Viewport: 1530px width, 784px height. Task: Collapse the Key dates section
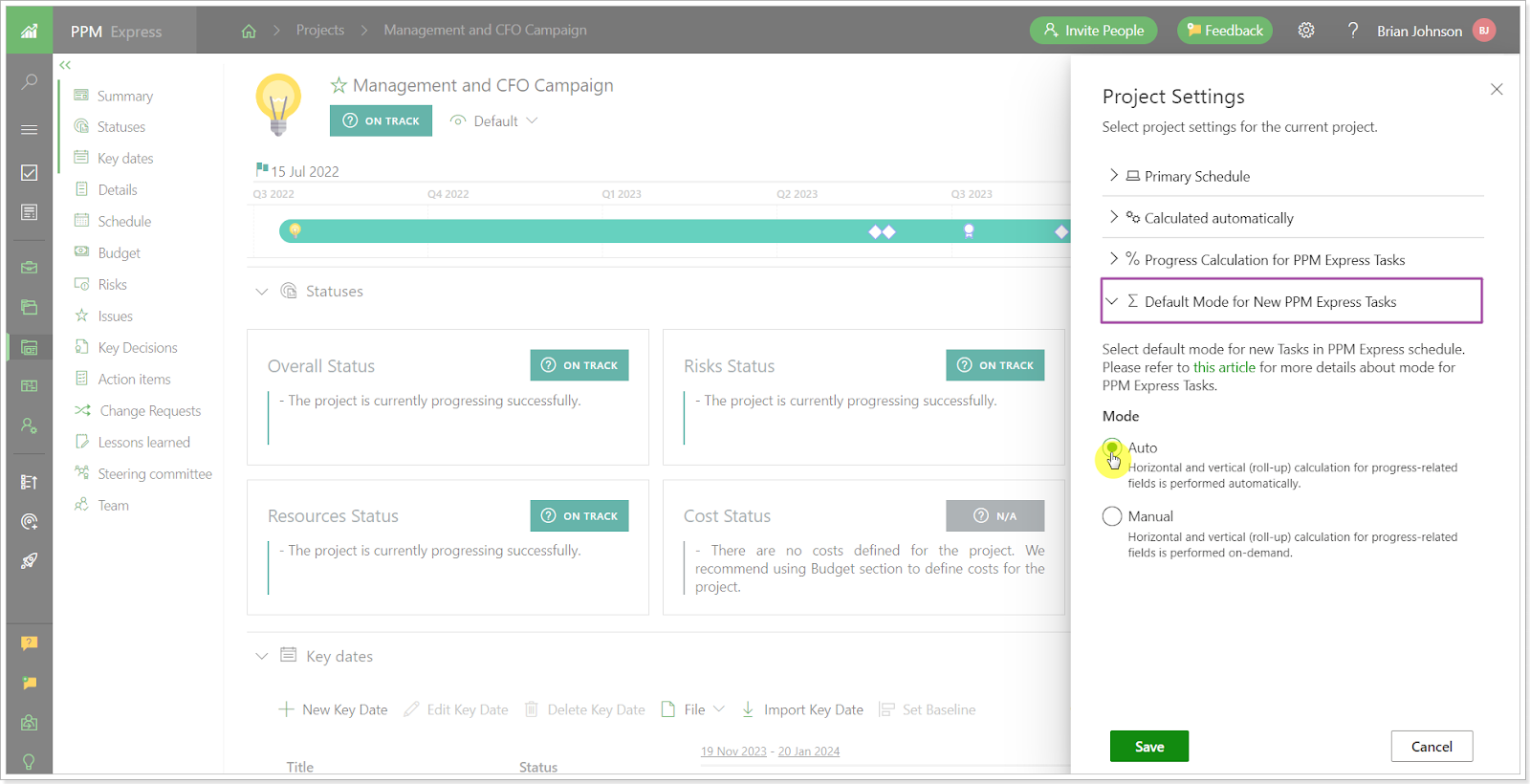(x=261, y=656)
